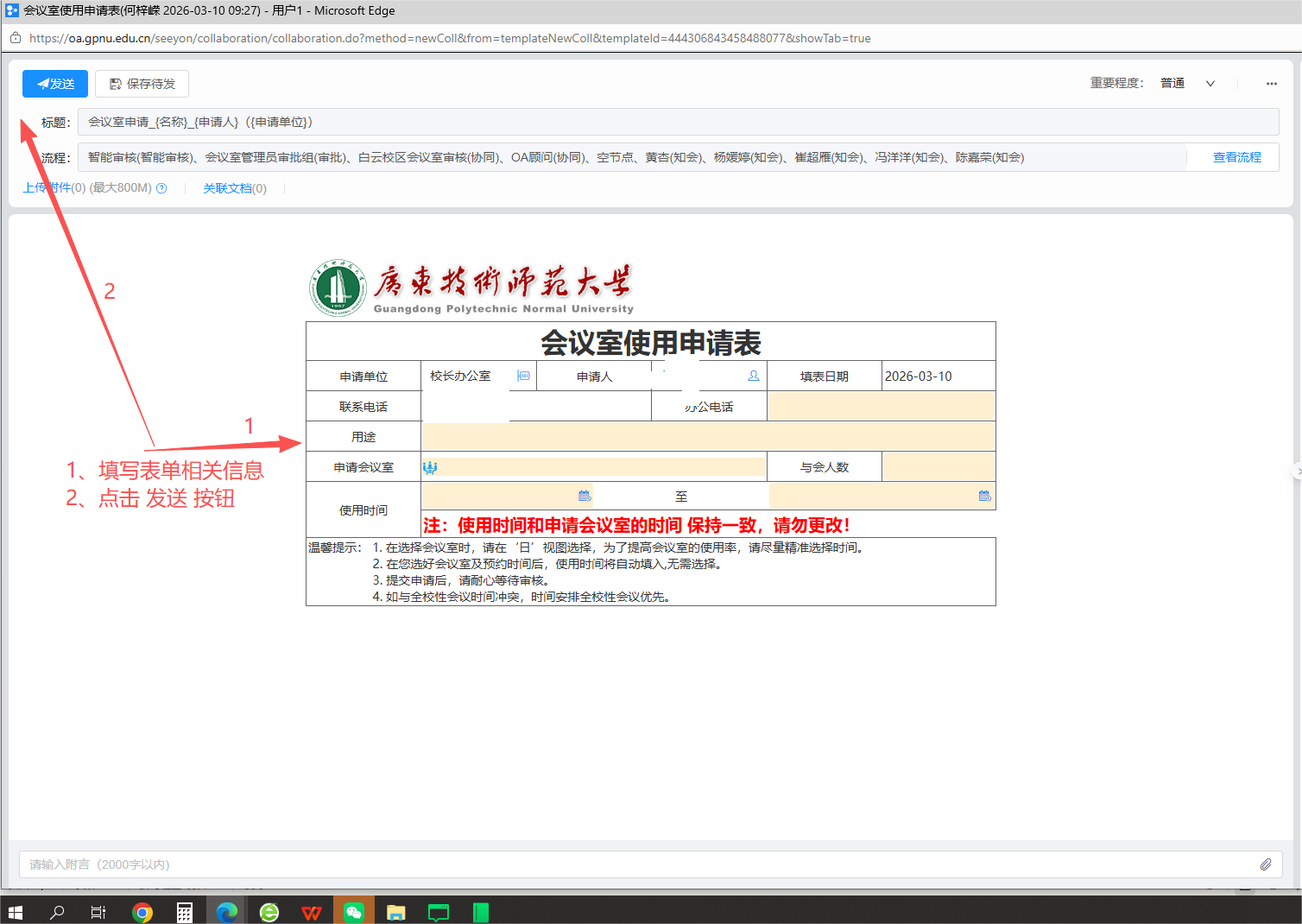1302x924 pixels.
Task: Click the 关联文档 related documents link
Action: click(x=234, y=188)
